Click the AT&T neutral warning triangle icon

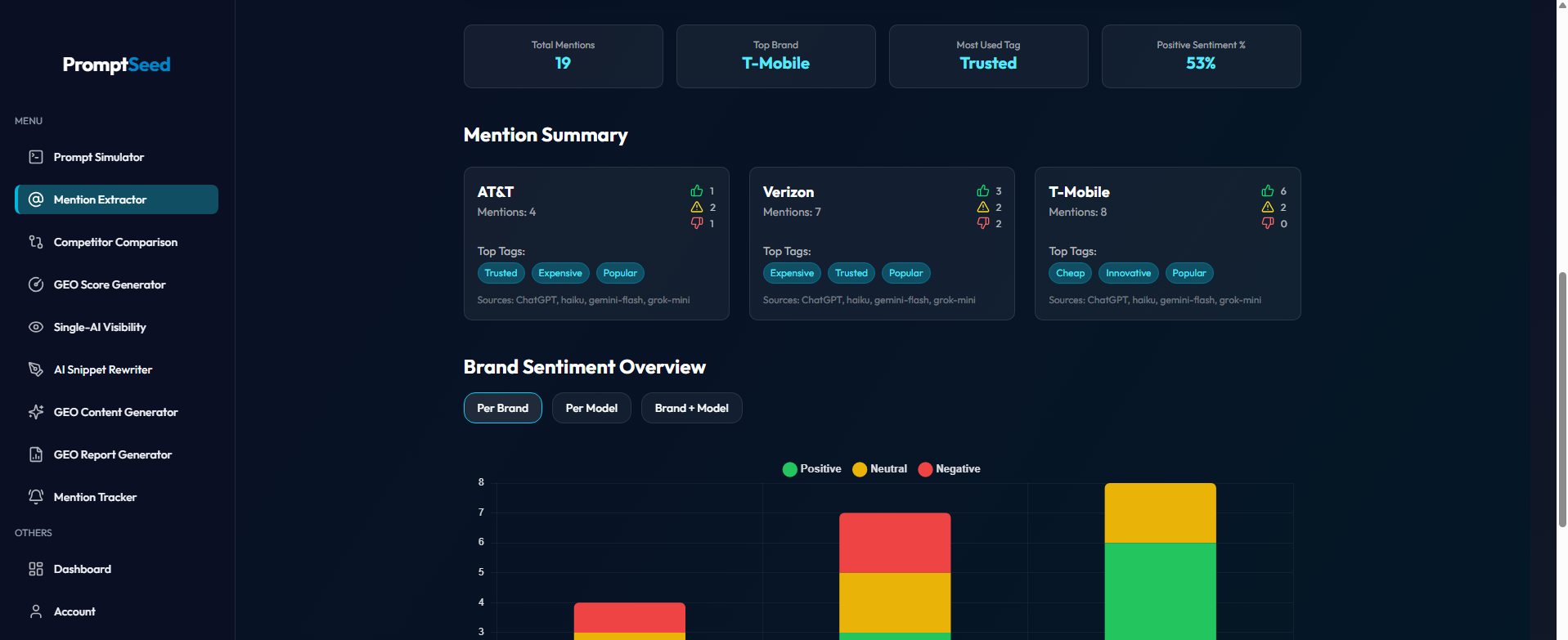pyautogui.click(x=697, y=207)
